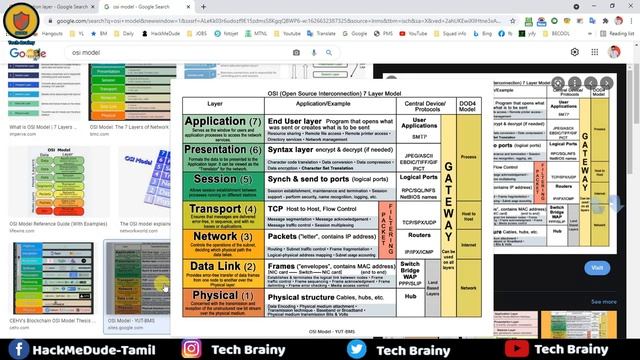
Task: Click the address bar URL field
Action: 278,21
